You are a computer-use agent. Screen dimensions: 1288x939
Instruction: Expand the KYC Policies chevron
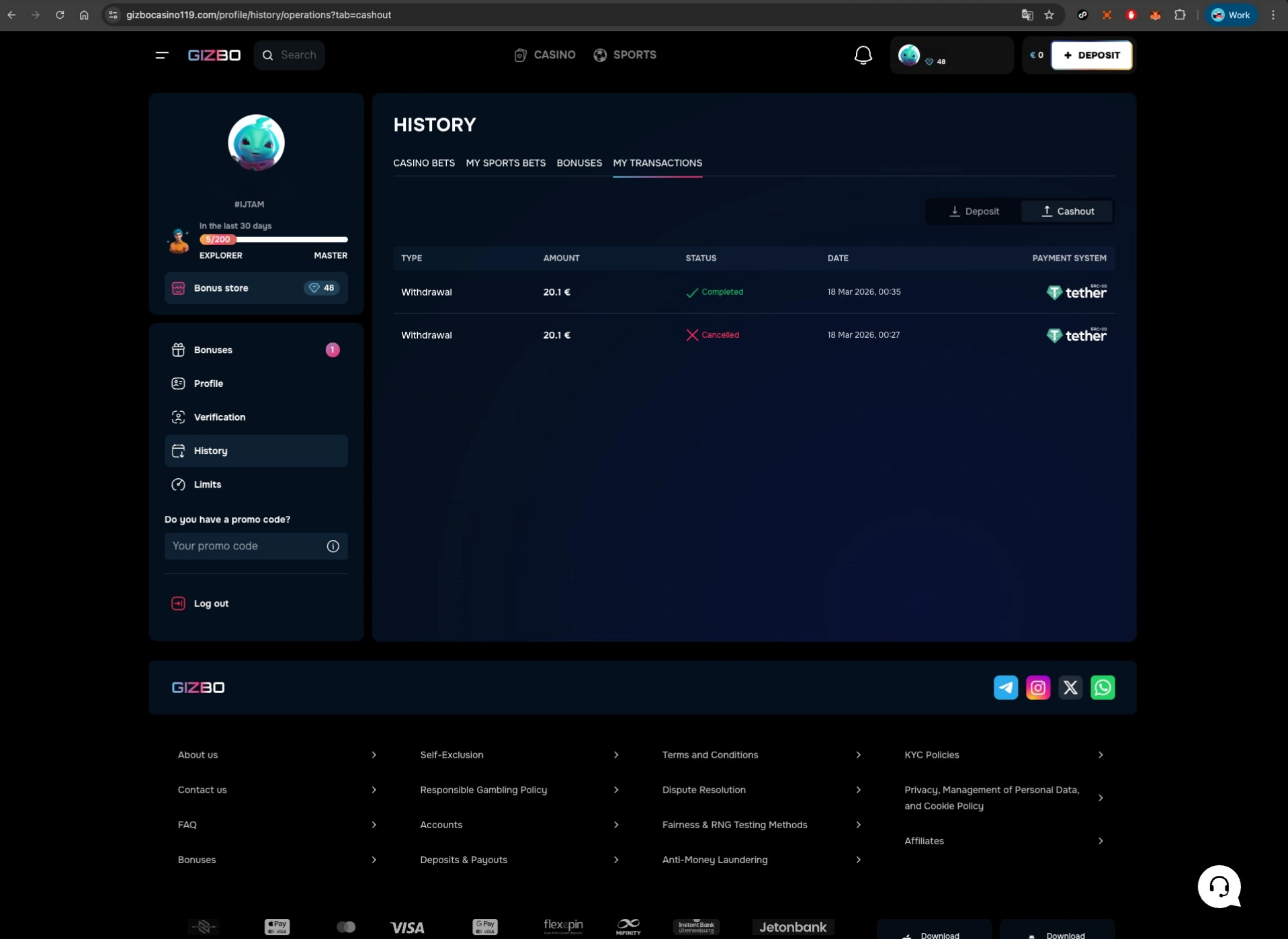point(1101,754)
